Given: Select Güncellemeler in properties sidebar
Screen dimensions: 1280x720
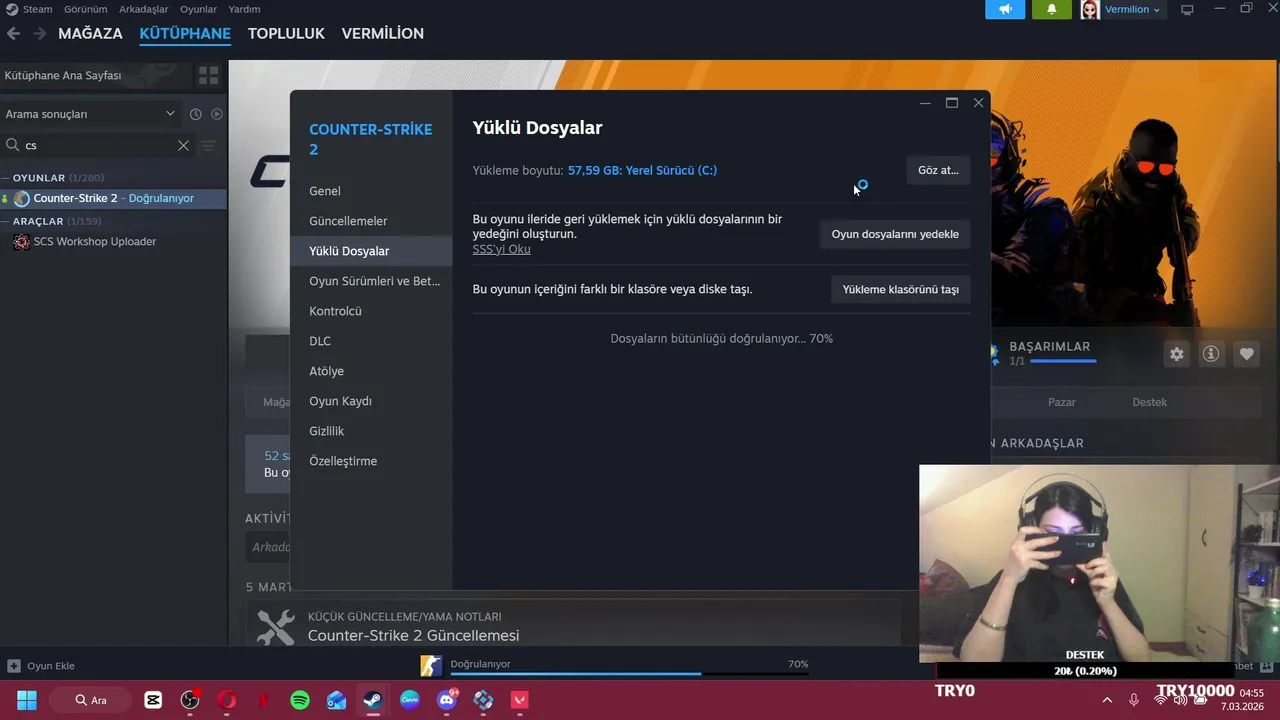Looking at the screenshot, I should pos(371,221).
